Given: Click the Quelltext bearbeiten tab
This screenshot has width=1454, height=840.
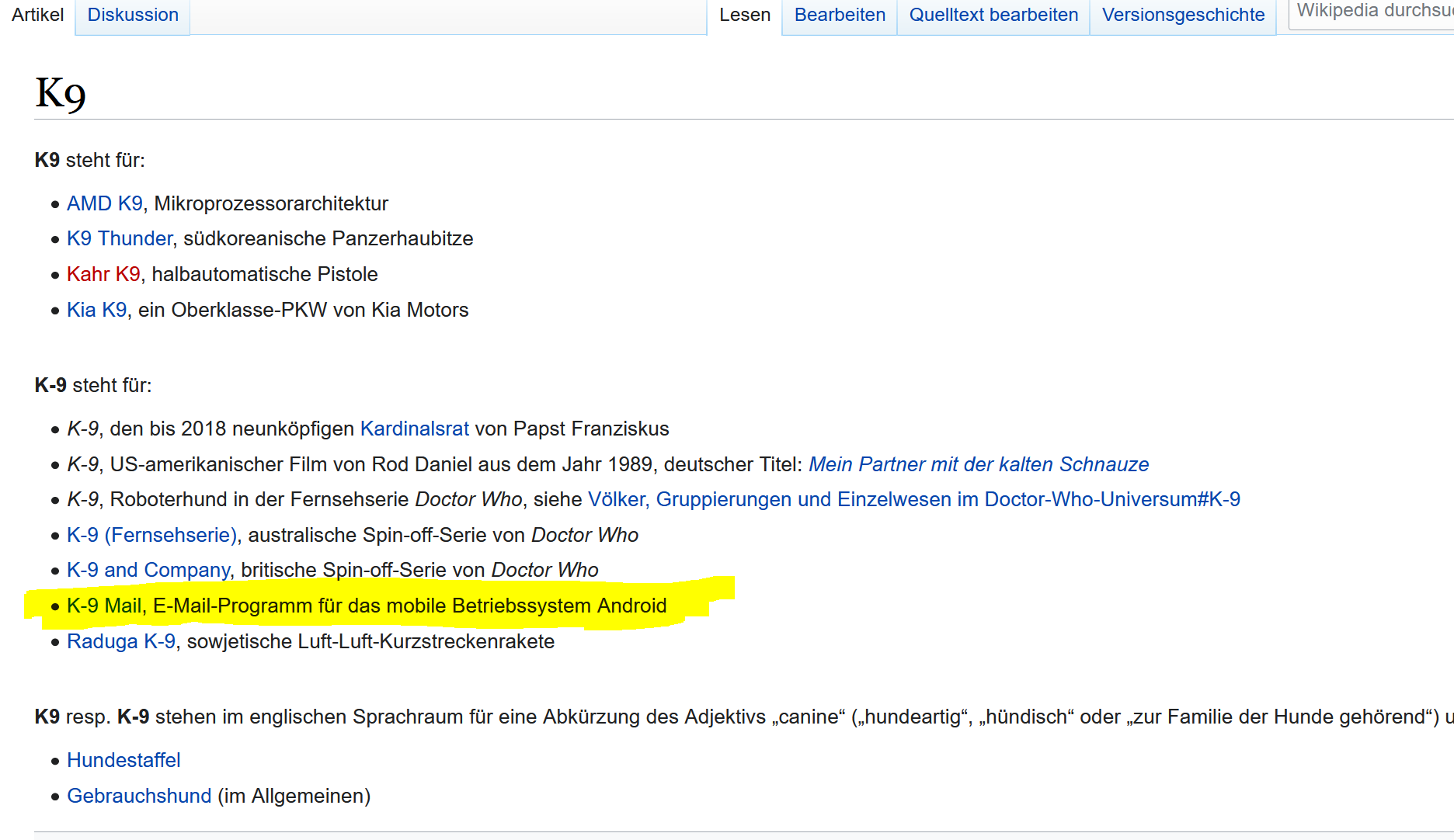Looking at the screenshot, I should [993, 15].
